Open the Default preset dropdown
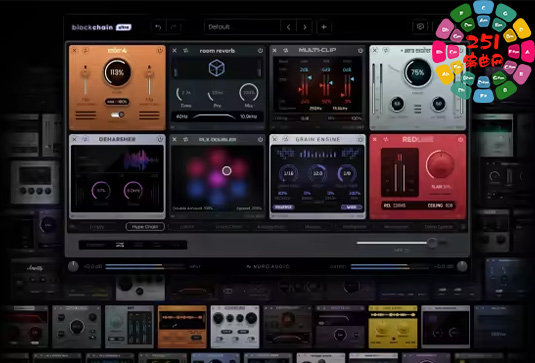Screen dimensions: 535x363 [x=242, y=27]
